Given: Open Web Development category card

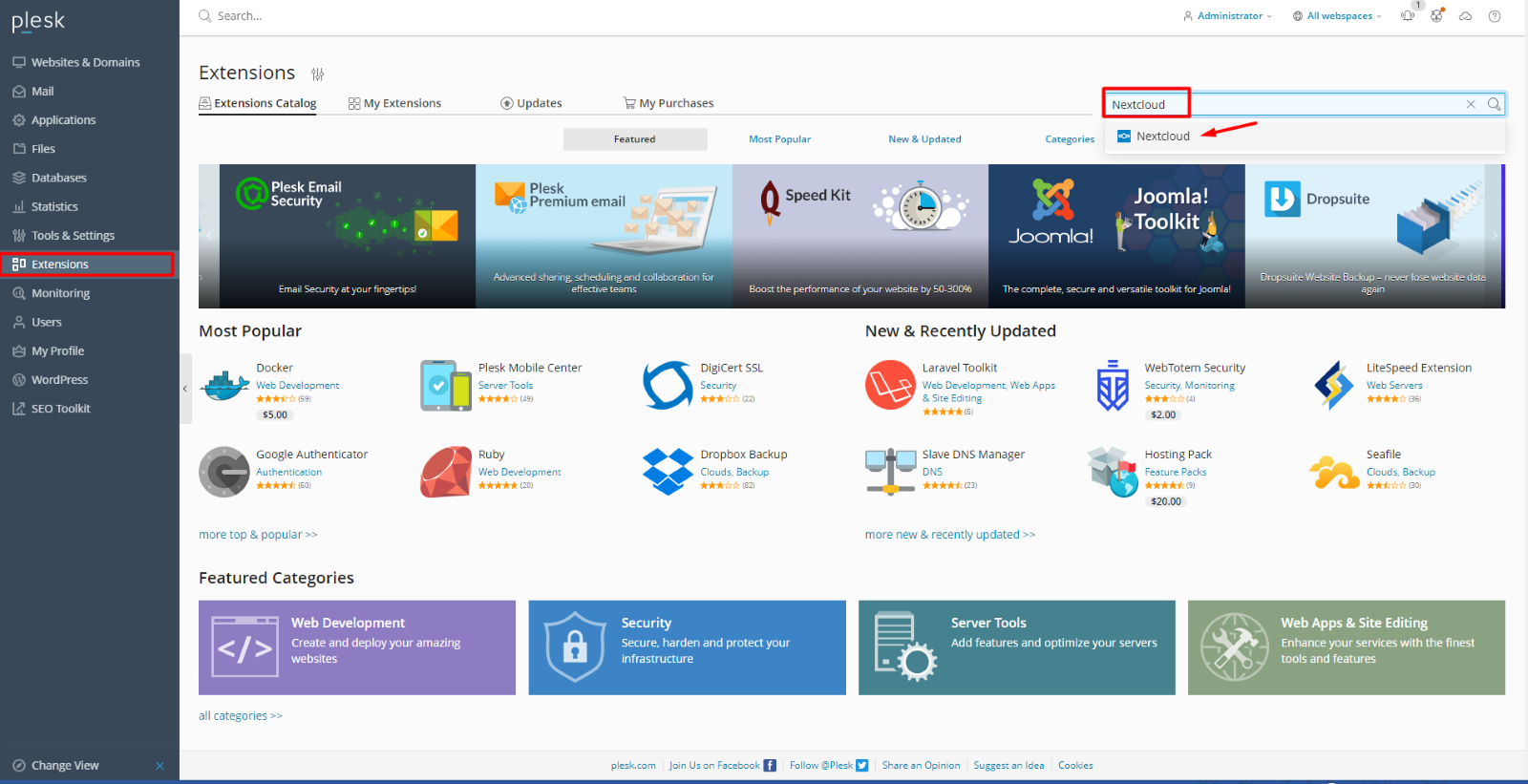Looking at the screenshot, I should 357,647.
